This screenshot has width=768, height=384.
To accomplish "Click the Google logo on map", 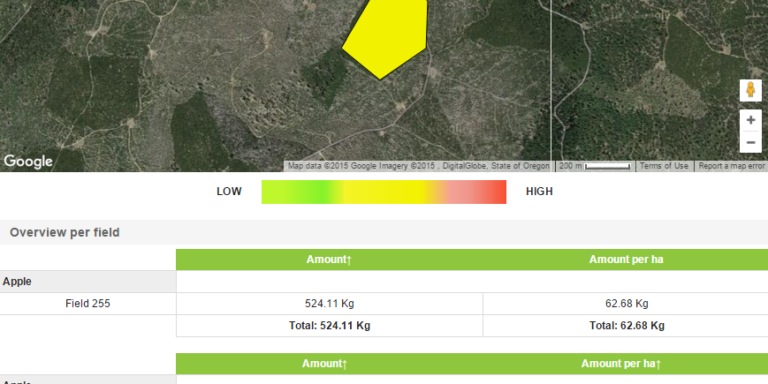I will tap(28, 162).
